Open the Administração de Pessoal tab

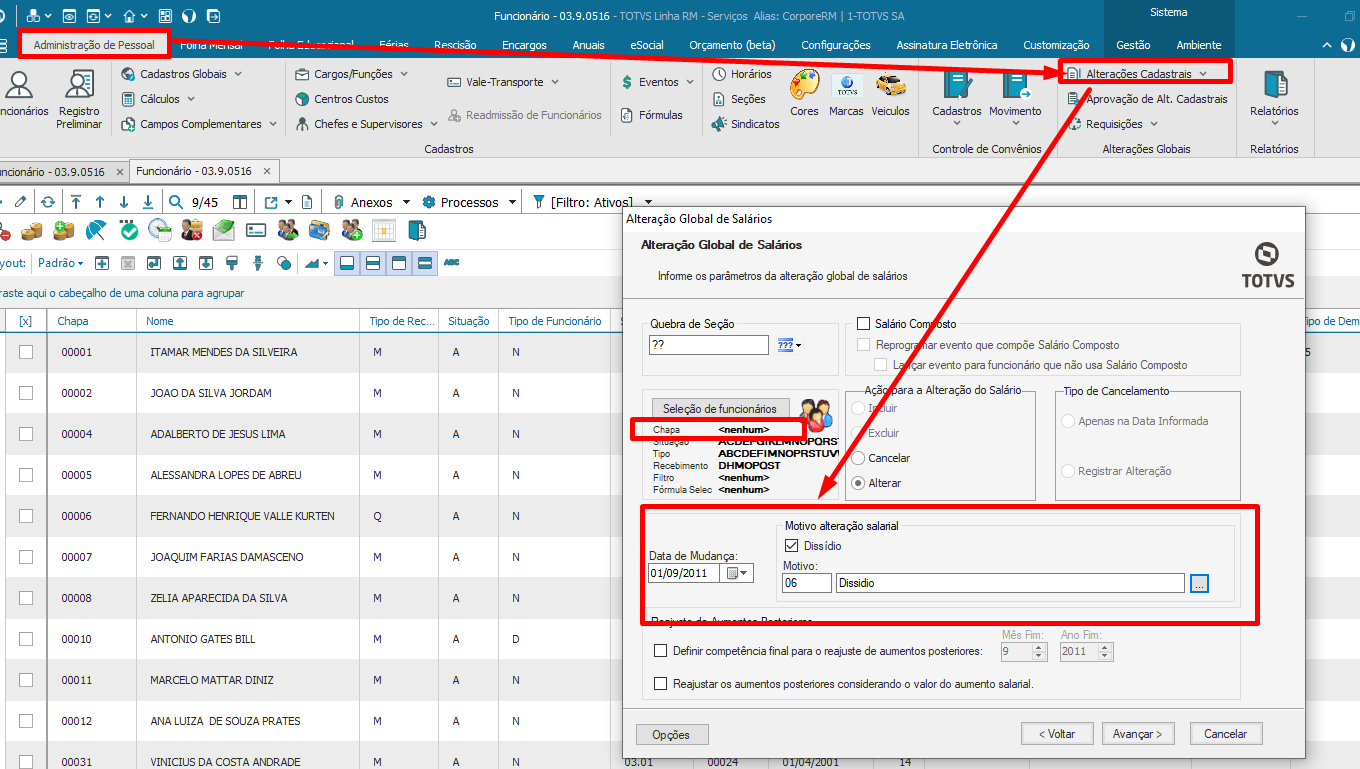click(94, 45)
